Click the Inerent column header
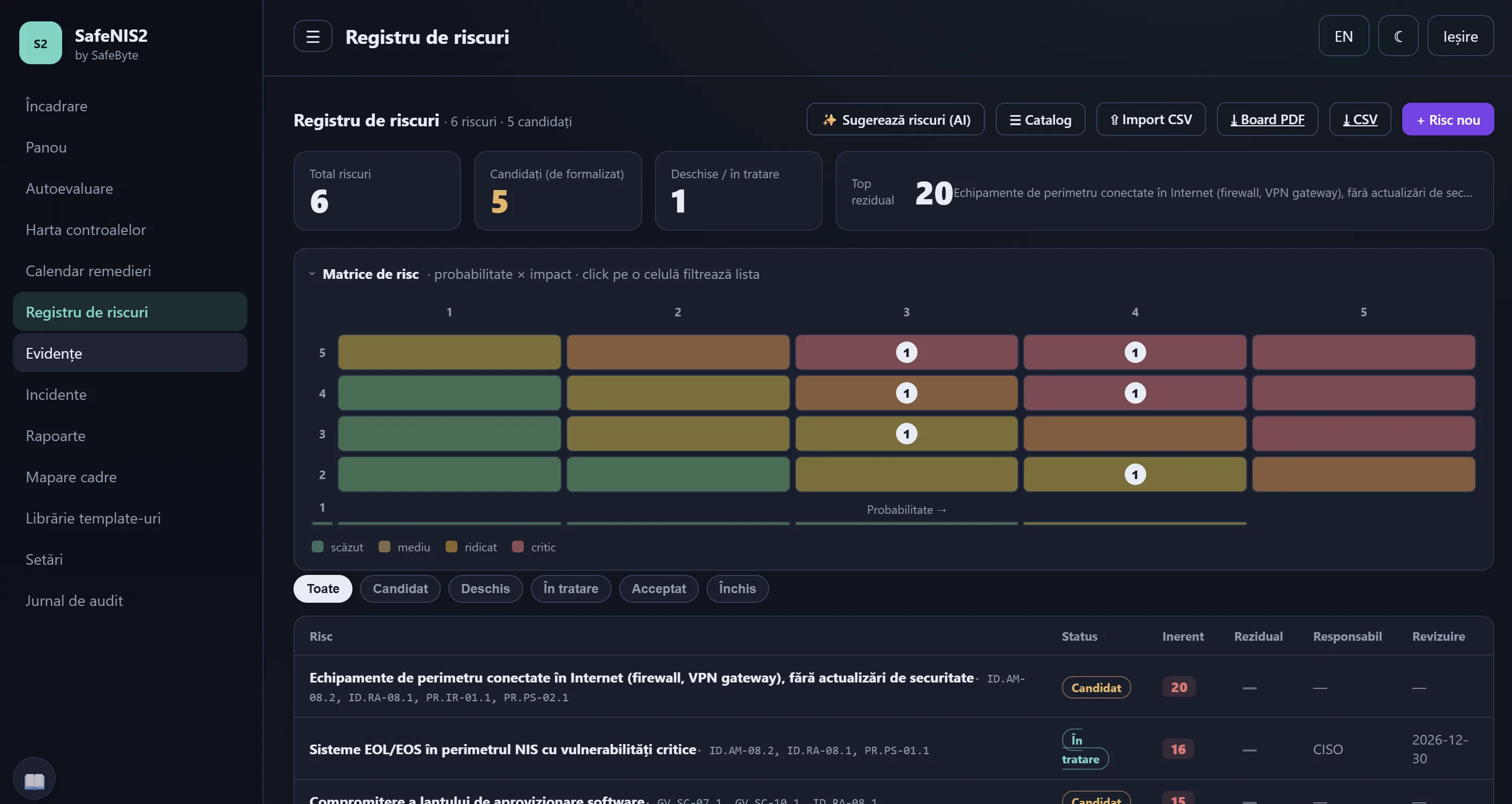Viewport: 1512px width, 804px height. coord(1183,636)
